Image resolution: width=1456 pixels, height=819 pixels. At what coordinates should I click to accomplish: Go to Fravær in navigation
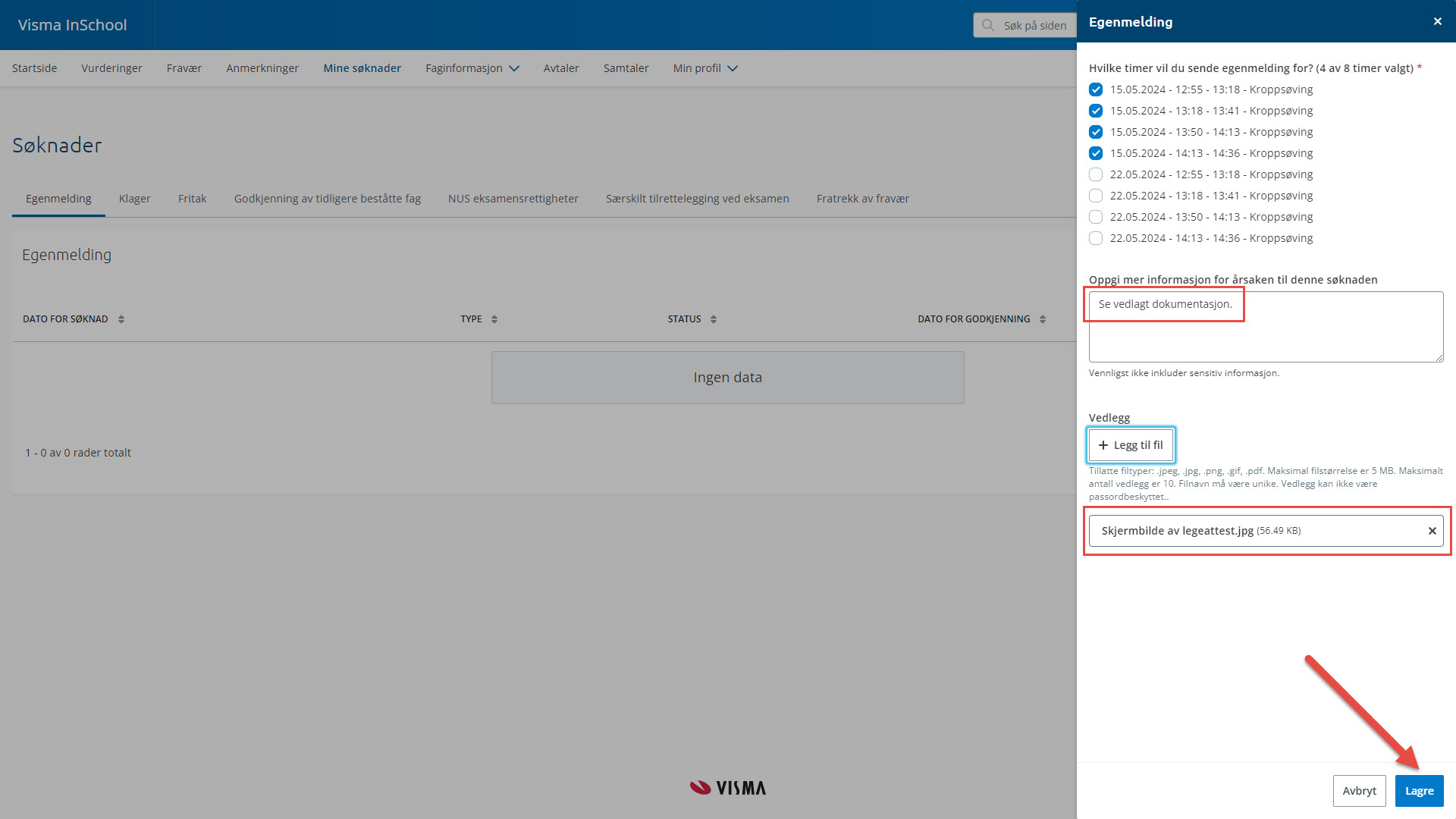[184, 68]
